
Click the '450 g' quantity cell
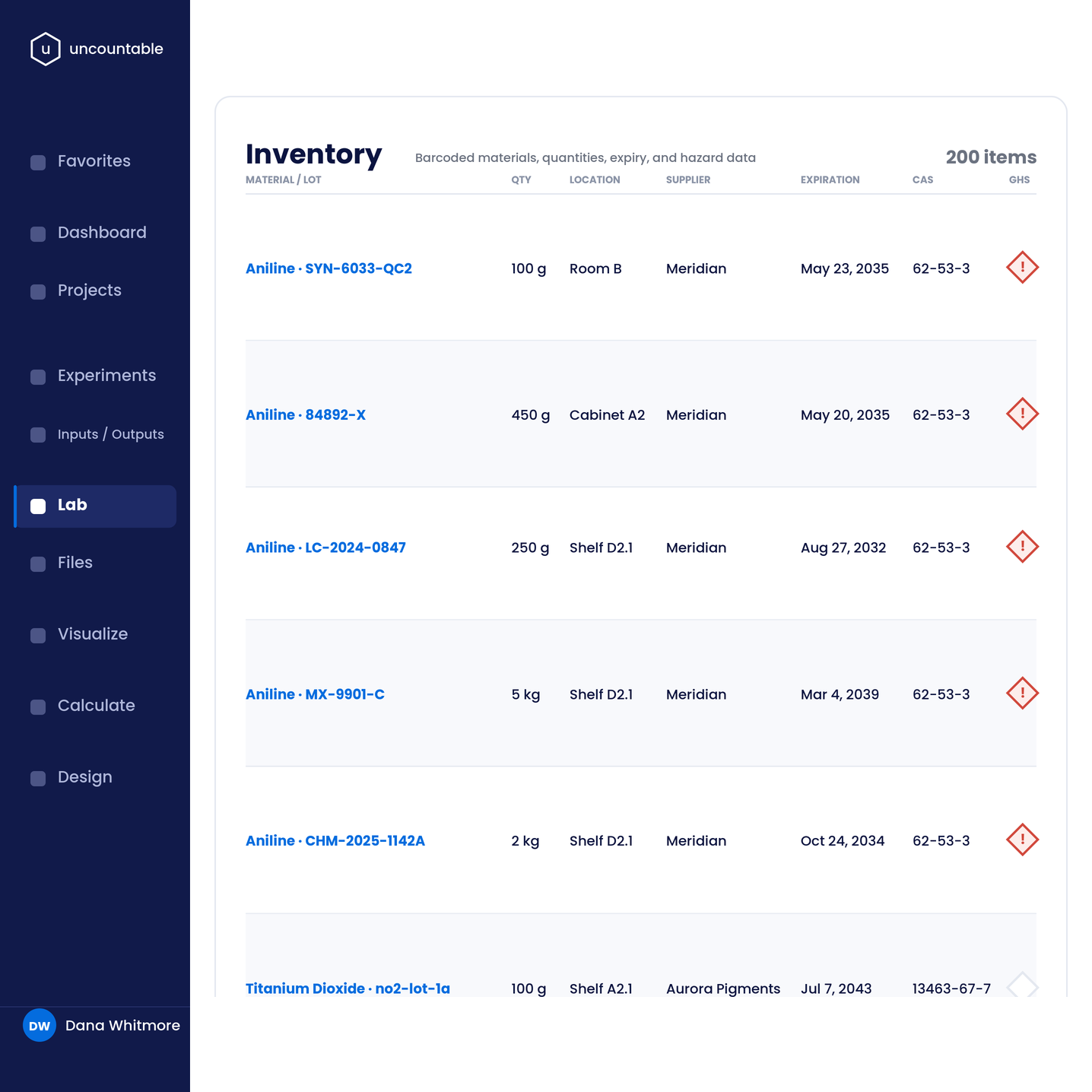point(530,414)
